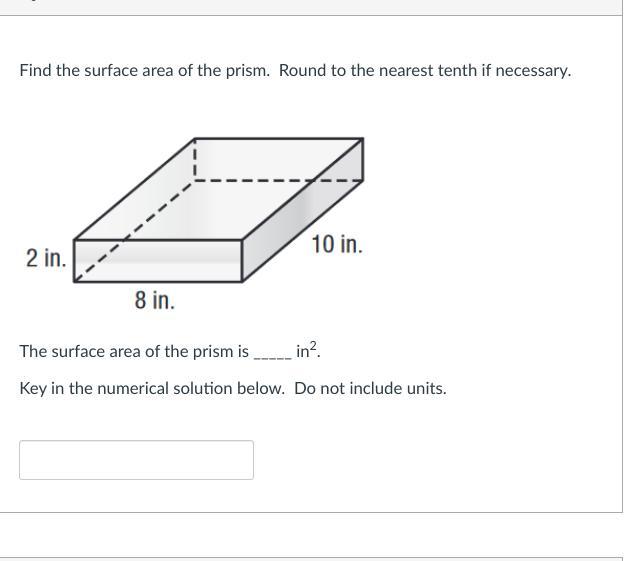
Task: Click the '10 in.' length label
Action: pyautogui.click(x=336, y=244)
